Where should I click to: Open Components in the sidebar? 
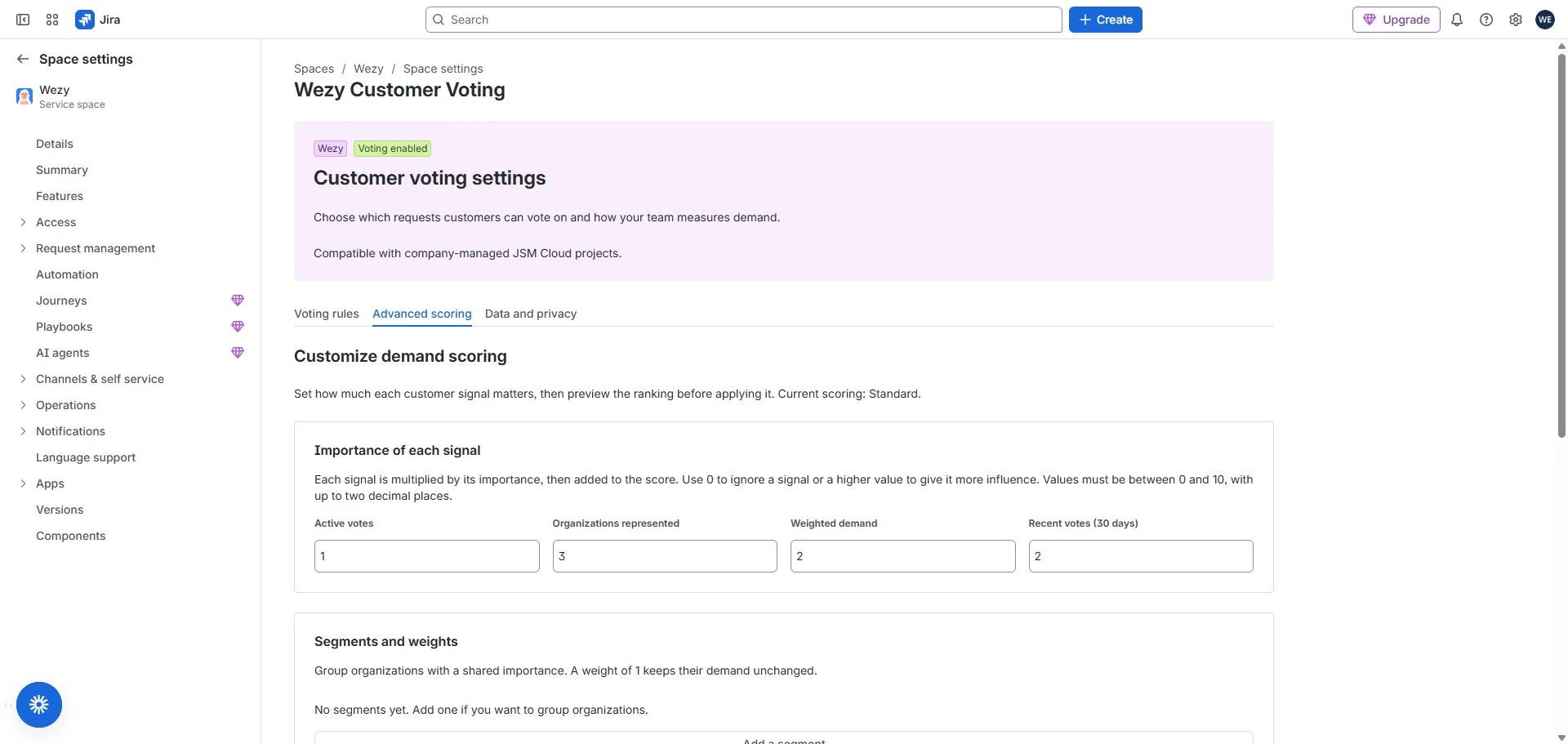pyautogui.click(x=71, y=536)
